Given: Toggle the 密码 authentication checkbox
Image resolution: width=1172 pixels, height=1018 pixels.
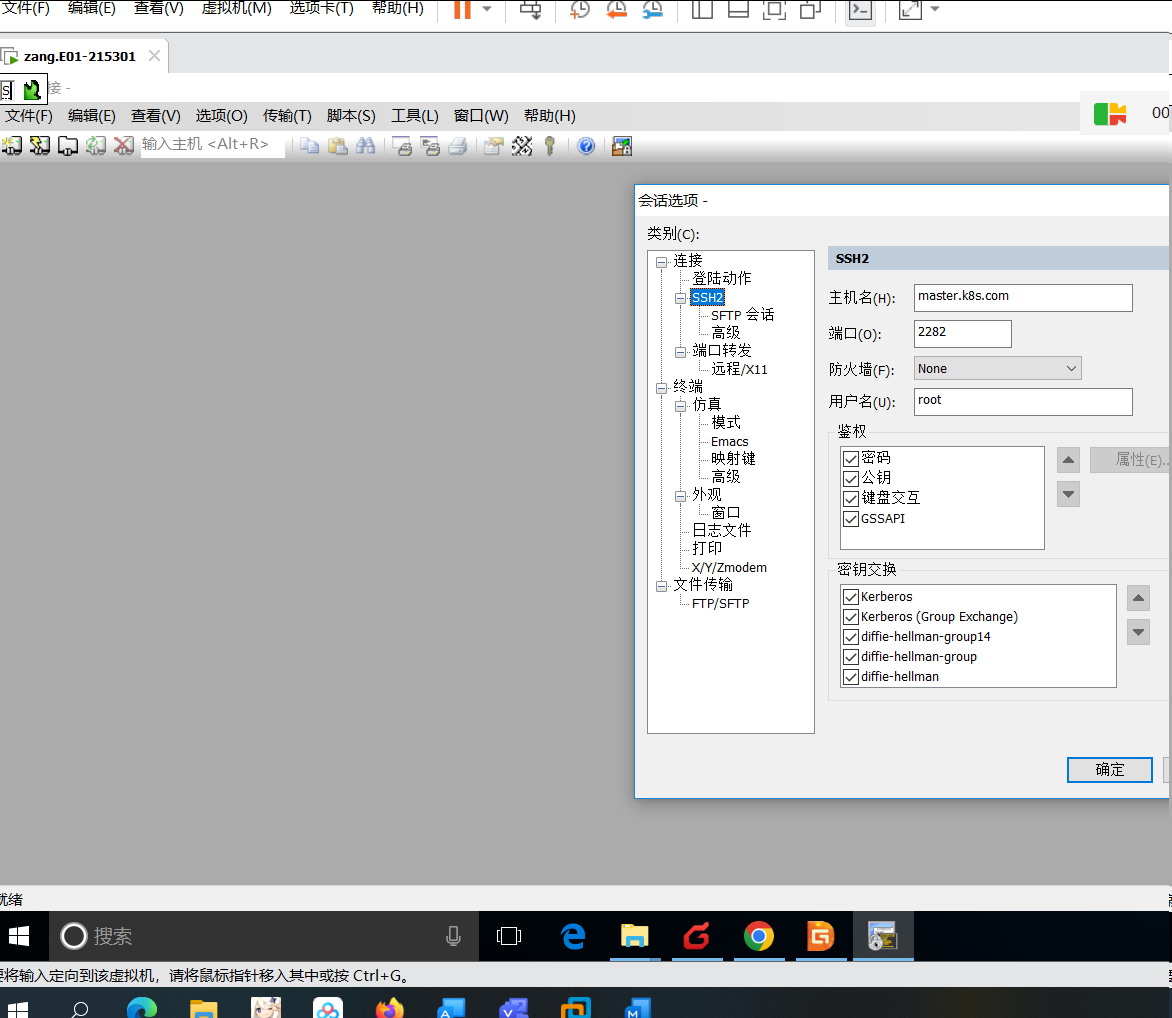Looking at the screenshot, I should 851,458.
